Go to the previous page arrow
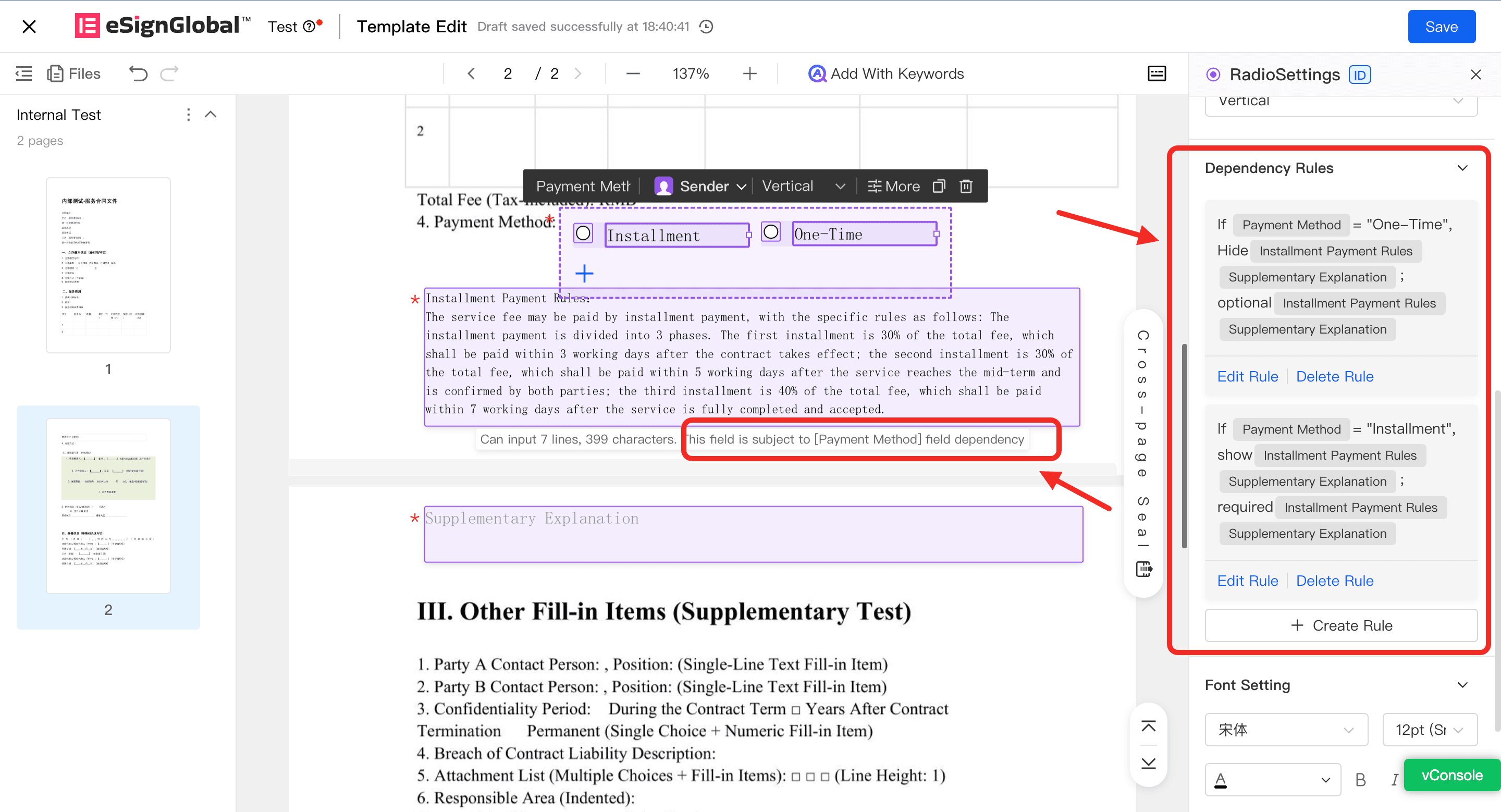This screenshot has width=1501, height=812. (471, 73)
